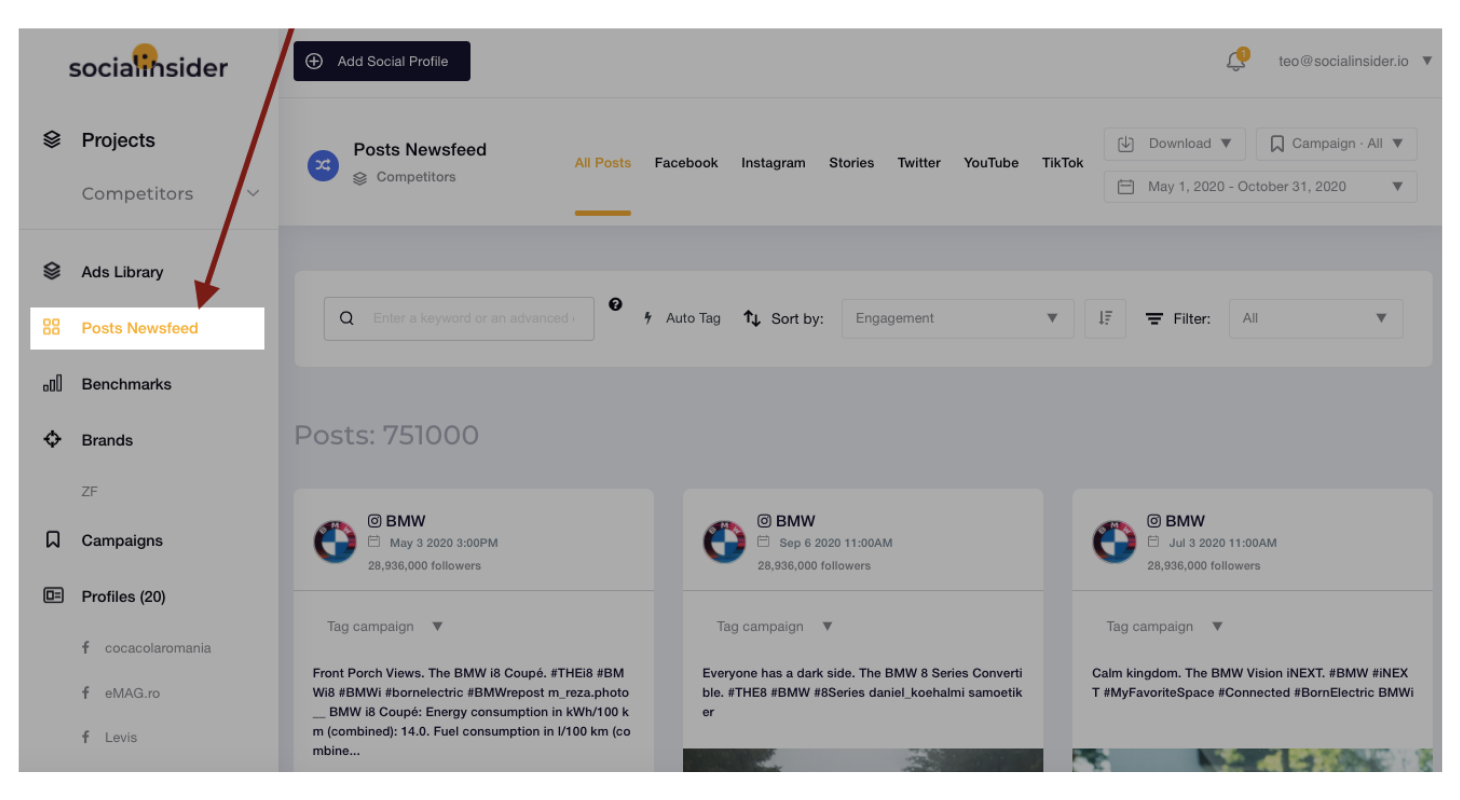The width and height of the screenshot is (1460, 800).
Task: Click the Auto Tag lightning icon
Action: [x=648, y=318]
